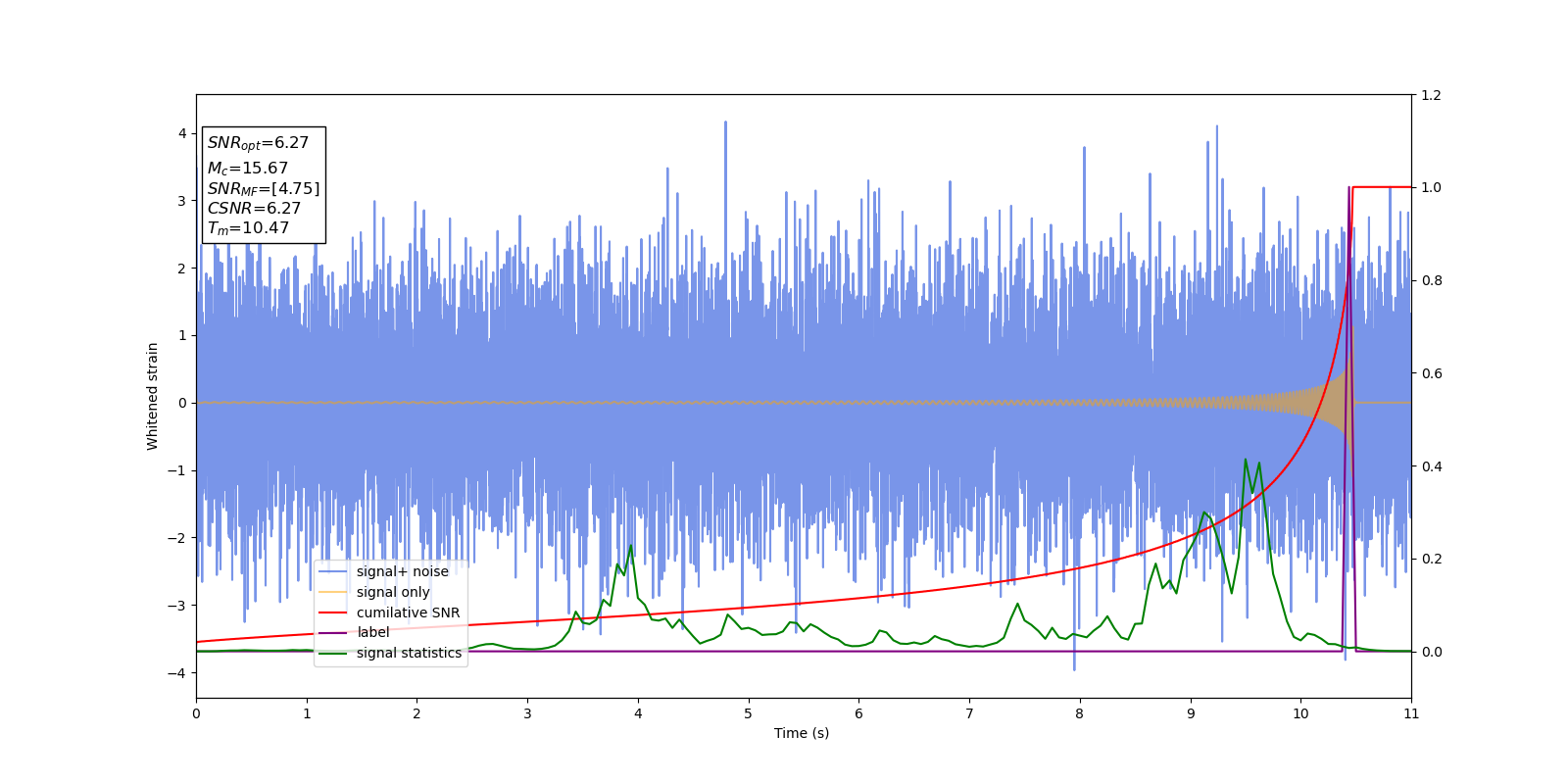Click left y-axis tick label −4

[176, 673]
